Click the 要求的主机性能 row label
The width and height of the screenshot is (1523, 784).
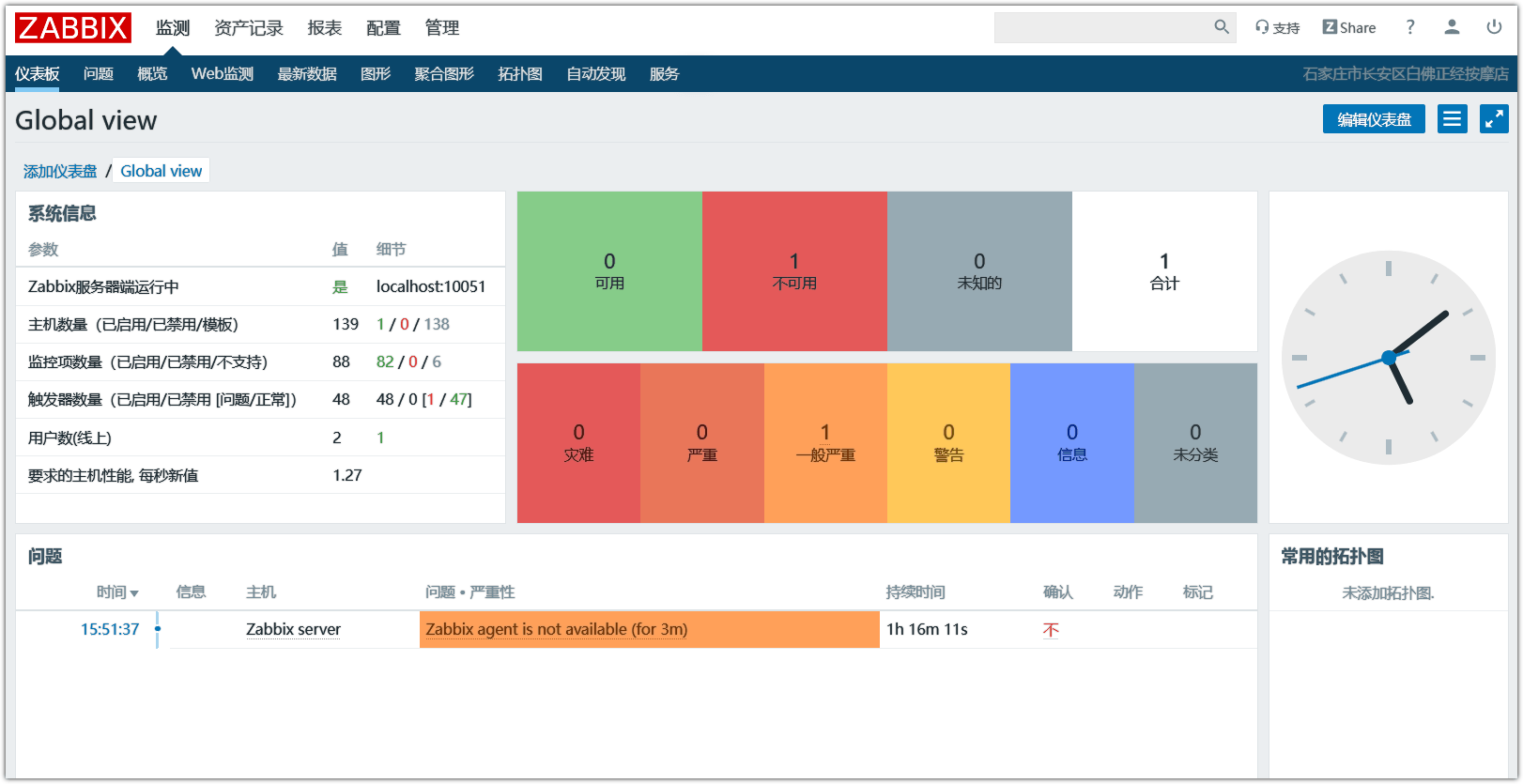(x=114, y=475)
